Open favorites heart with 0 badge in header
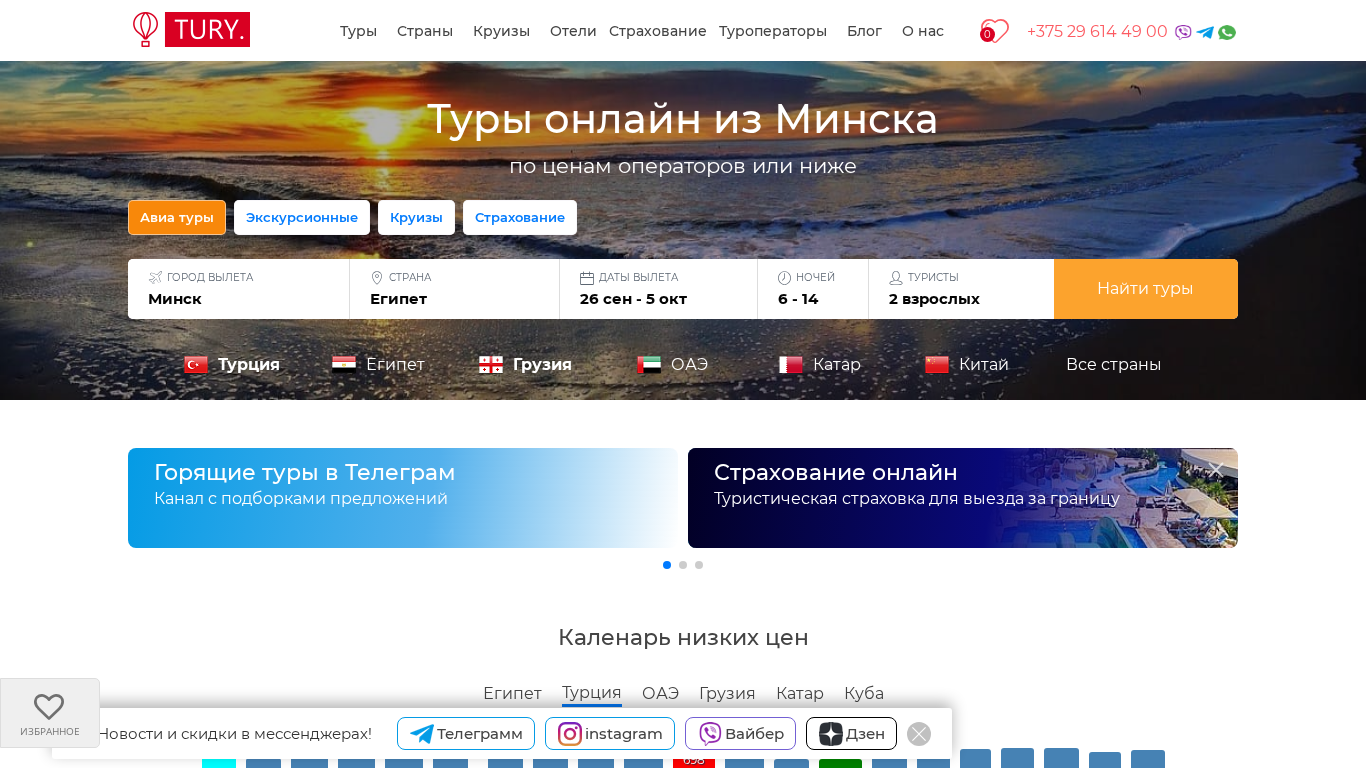The height and width of the screenshot is (768, 1366). tap(994, 31)
